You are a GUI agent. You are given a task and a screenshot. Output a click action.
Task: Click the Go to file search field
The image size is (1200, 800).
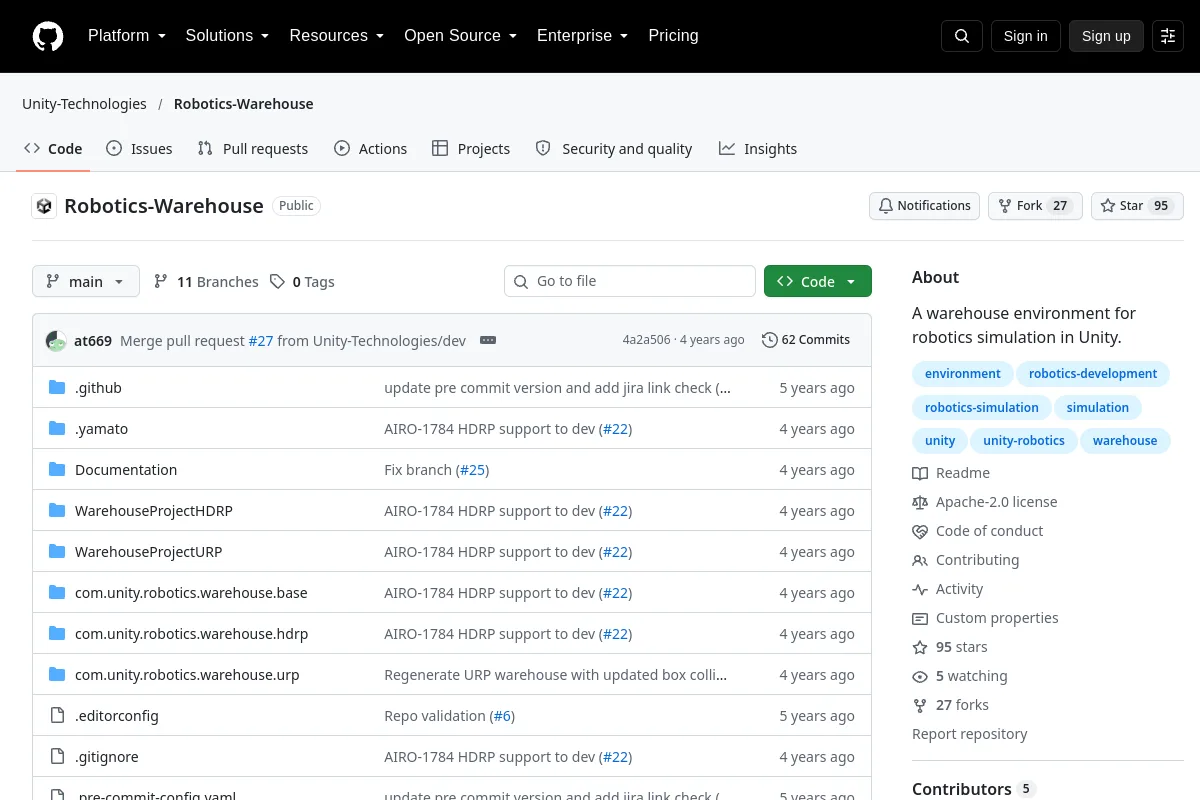630,282
